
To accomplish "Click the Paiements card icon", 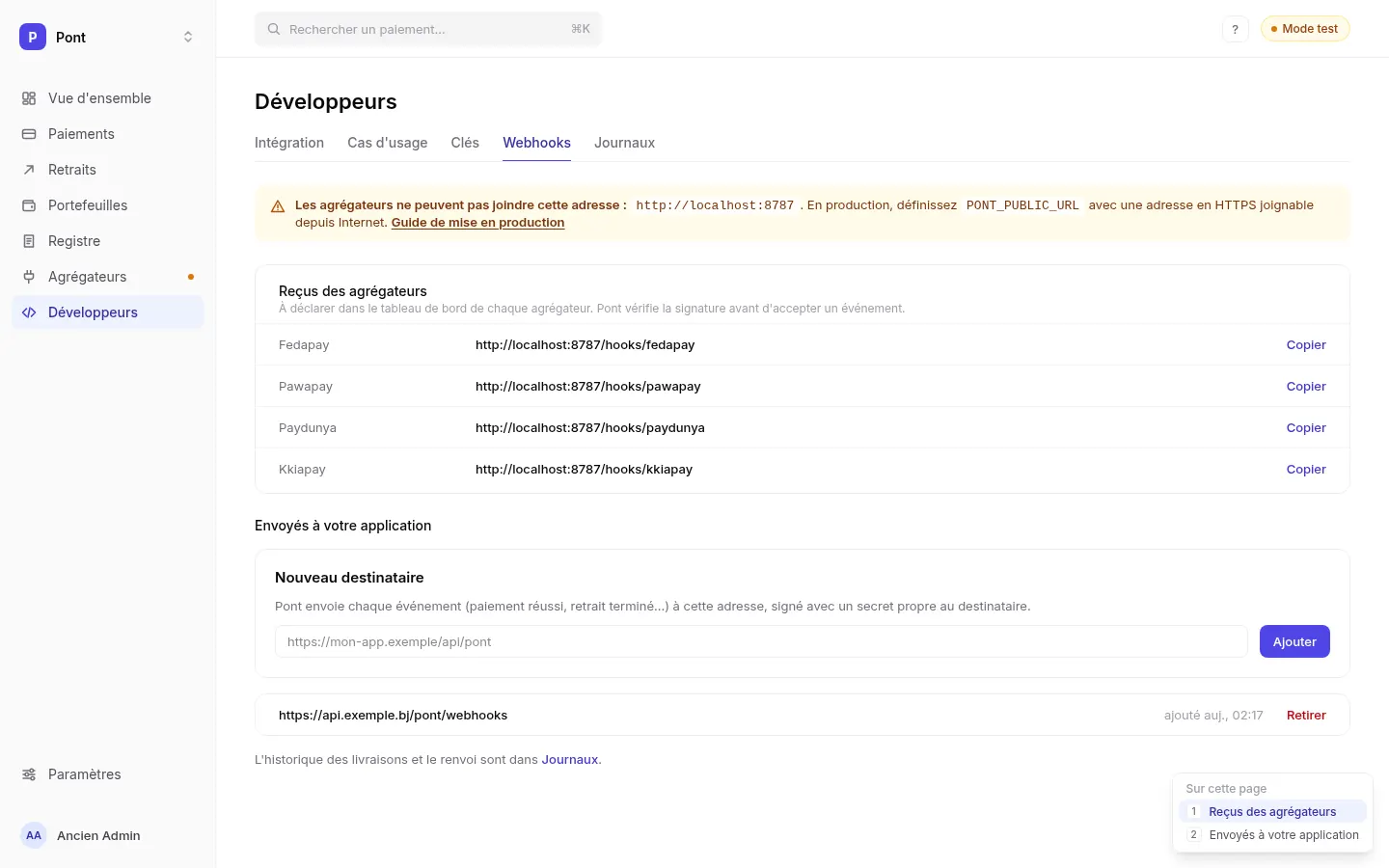I will click(x=29, y=134).
